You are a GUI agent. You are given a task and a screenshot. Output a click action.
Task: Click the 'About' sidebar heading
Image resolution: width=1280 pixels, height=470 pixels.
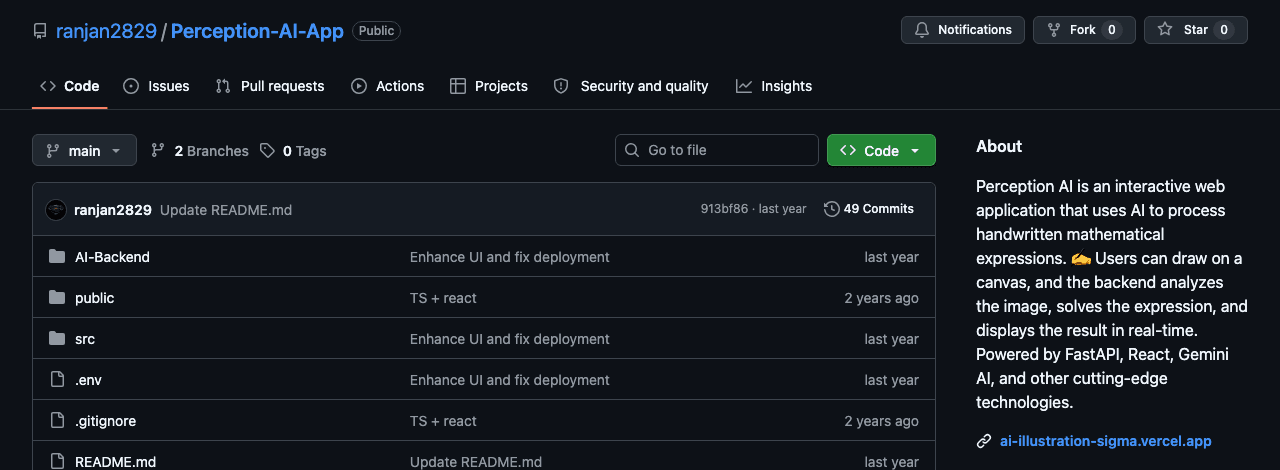pos(999,146)
